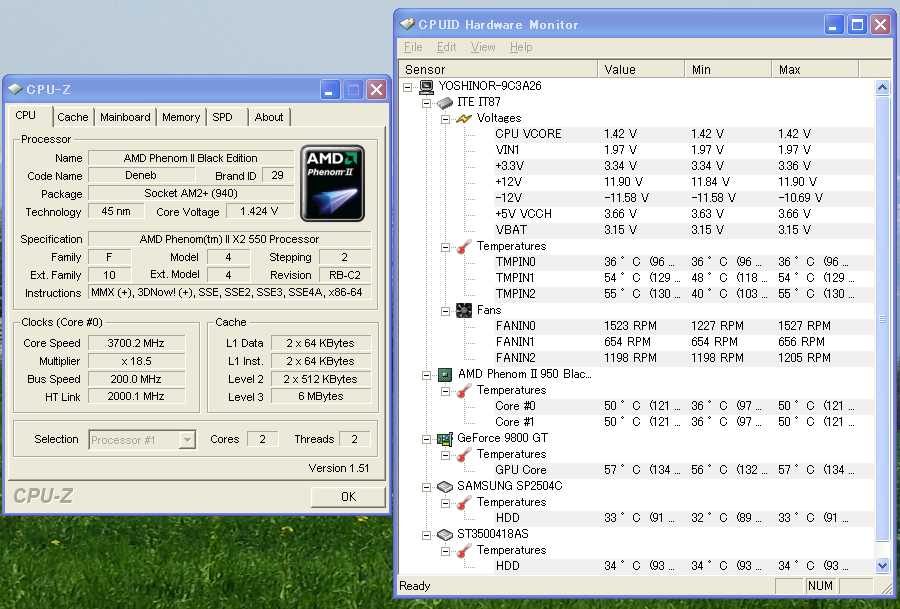Switch to the Mainboard tab in CPU-Z
This screenshot has width=900, height=609.
point(125,117)
